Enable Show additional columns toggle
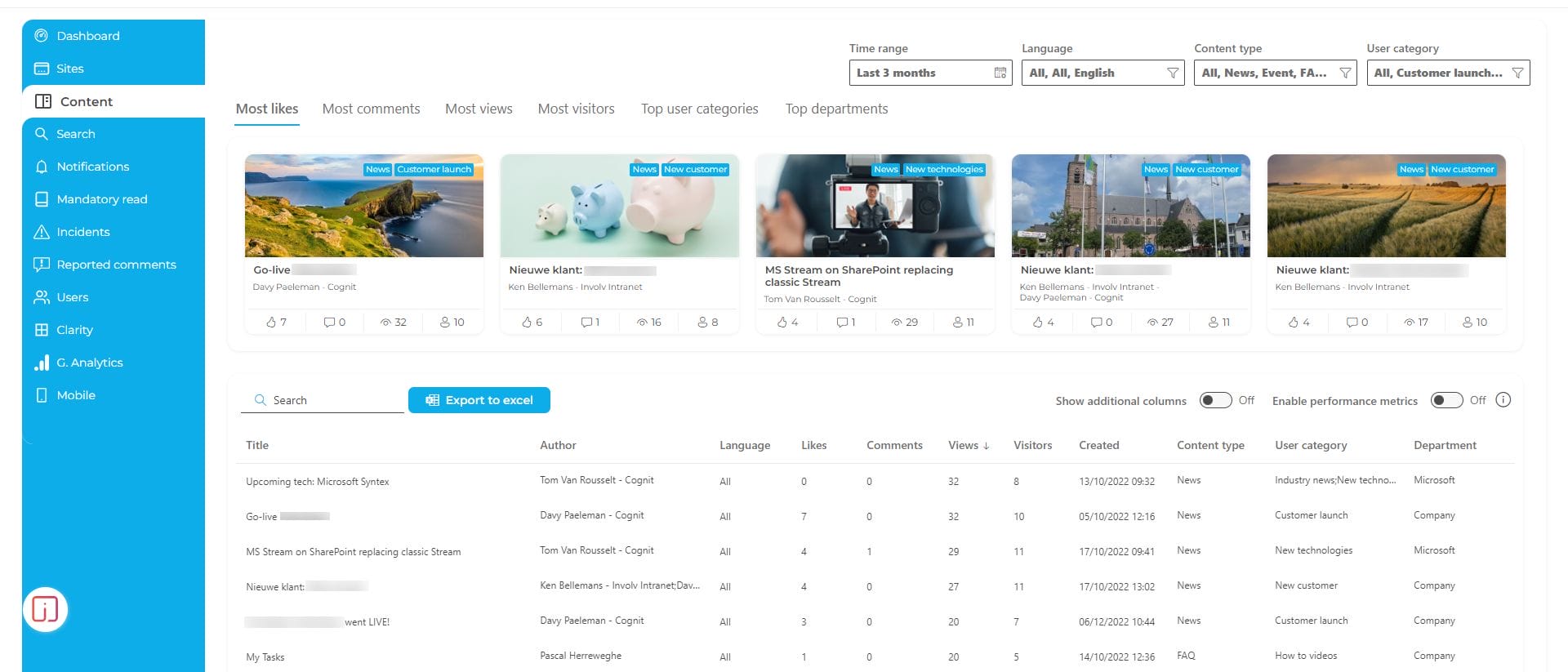The width and height of the screenshot is (1568, 672). (x=1214, y=400)
